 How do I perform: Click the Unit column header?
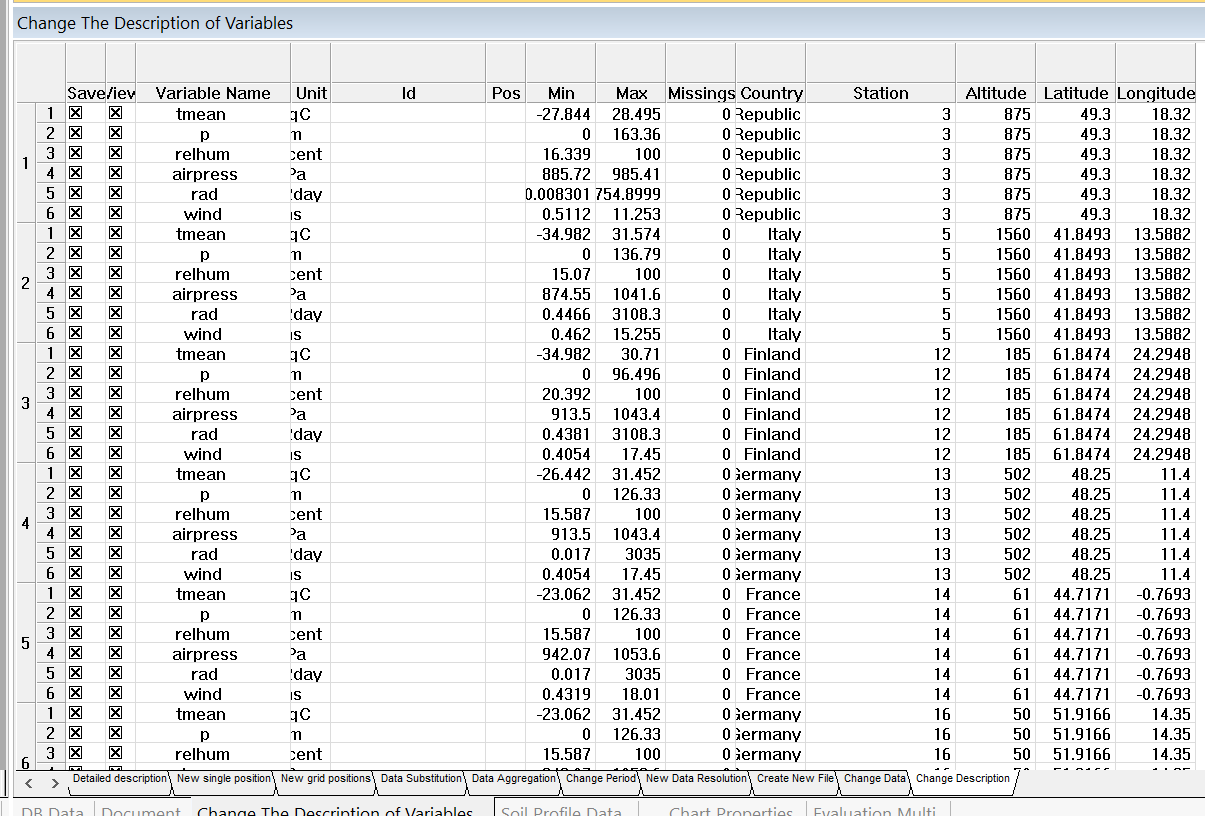coord(311,93)
